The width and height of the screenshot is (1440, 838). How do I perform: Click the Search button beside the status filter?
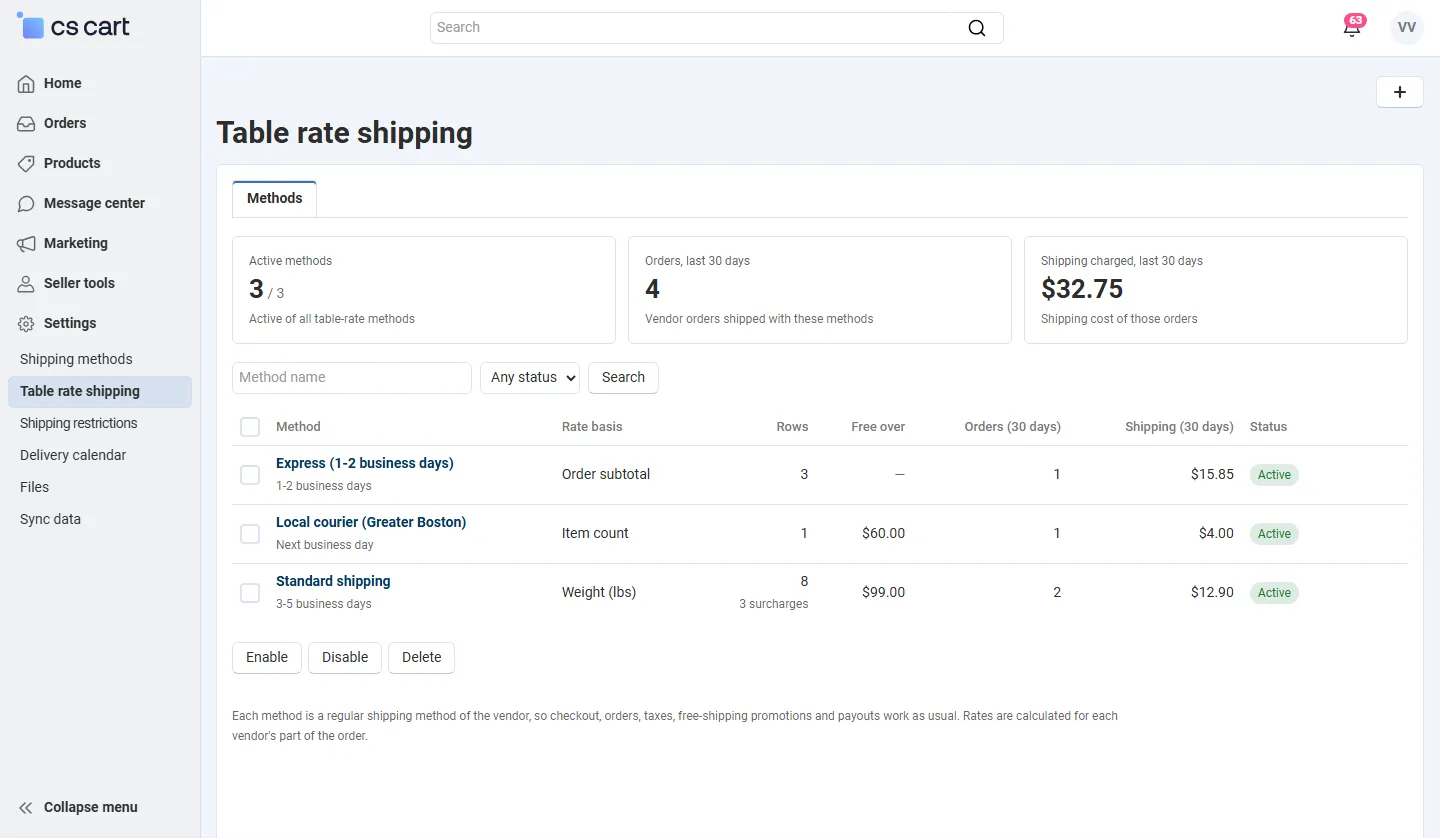click(623, 378)
